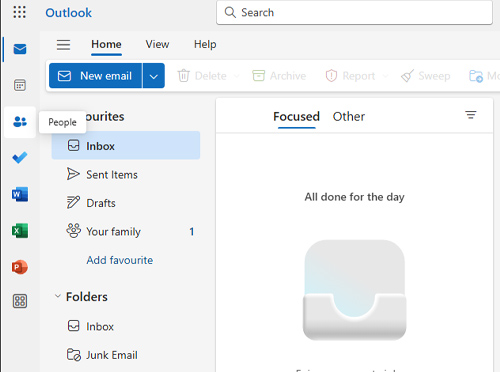The width and height of the screenshot is (500, 372).
Task: Click the Add favourite link
Action: point(120,260)
